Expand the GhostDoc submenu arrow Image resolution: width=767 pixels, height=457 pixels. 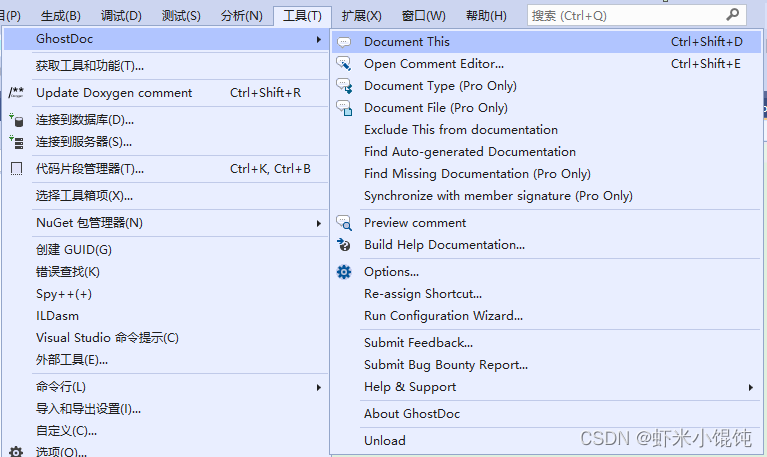318,39
